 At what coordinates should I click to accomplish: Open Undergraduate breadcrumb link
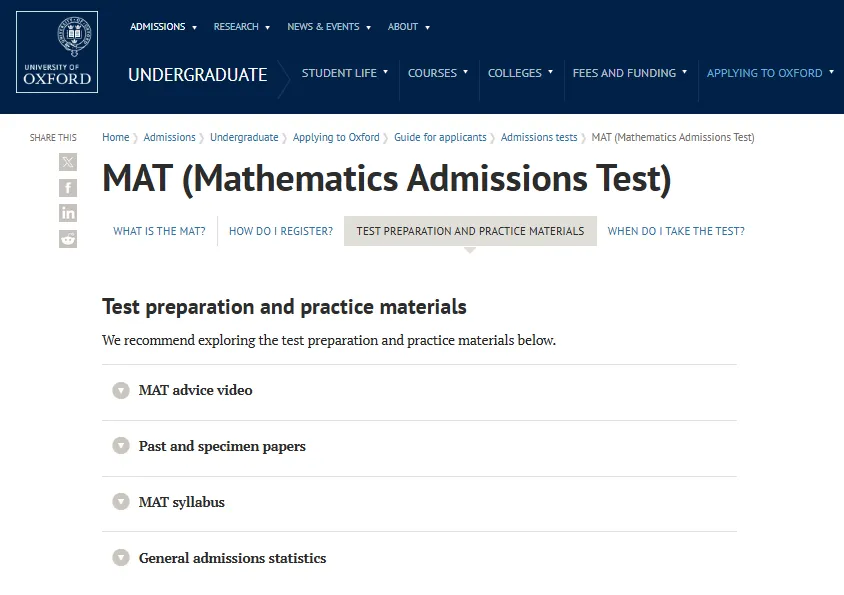click(244, 137)
